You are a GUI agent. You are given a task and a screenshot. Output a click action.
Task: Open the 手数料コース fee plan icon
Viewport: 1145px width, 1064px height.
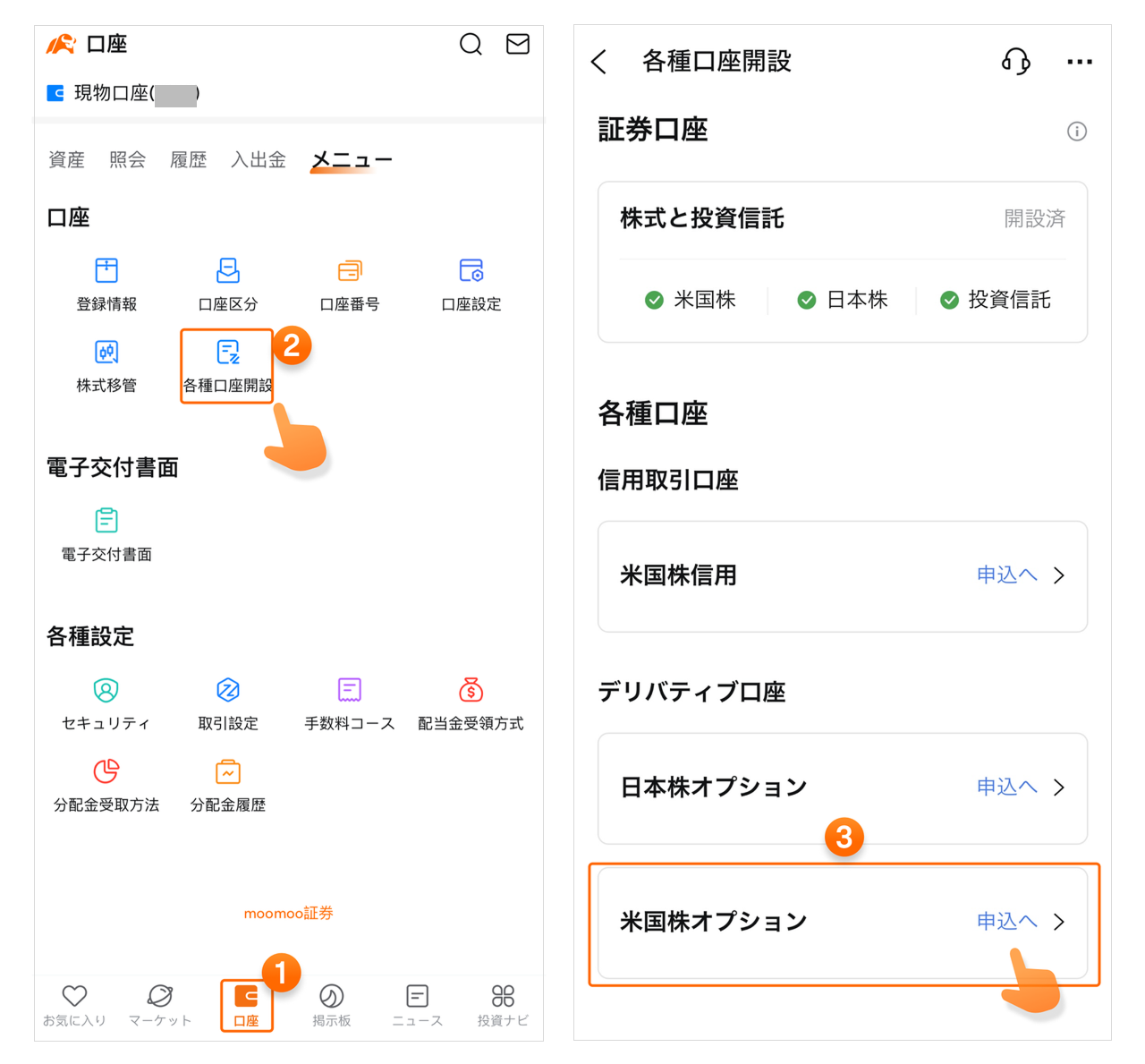349,702
